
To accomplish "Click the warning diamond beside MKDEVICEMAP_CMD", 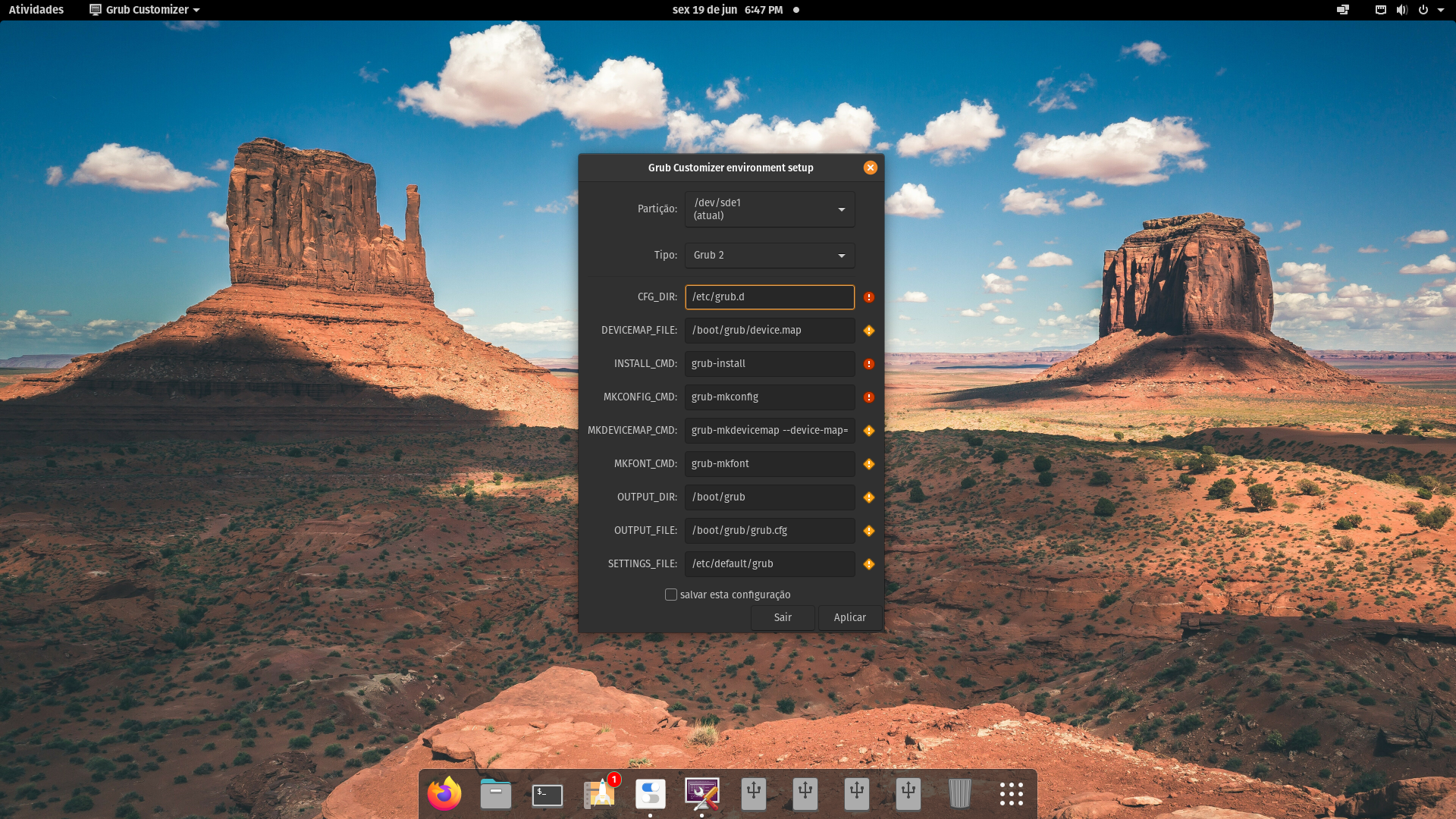I will point(869,431).
